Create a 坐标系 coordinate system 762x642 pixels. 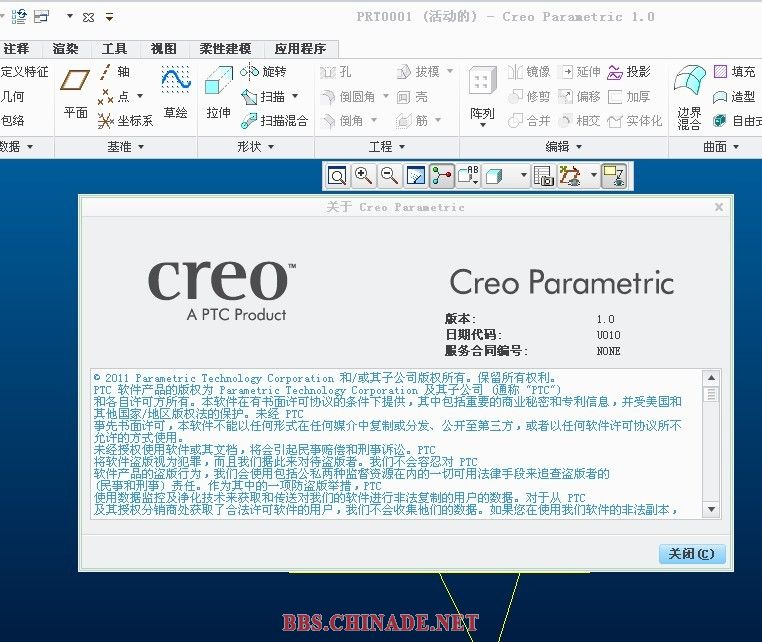coord(125,120)
